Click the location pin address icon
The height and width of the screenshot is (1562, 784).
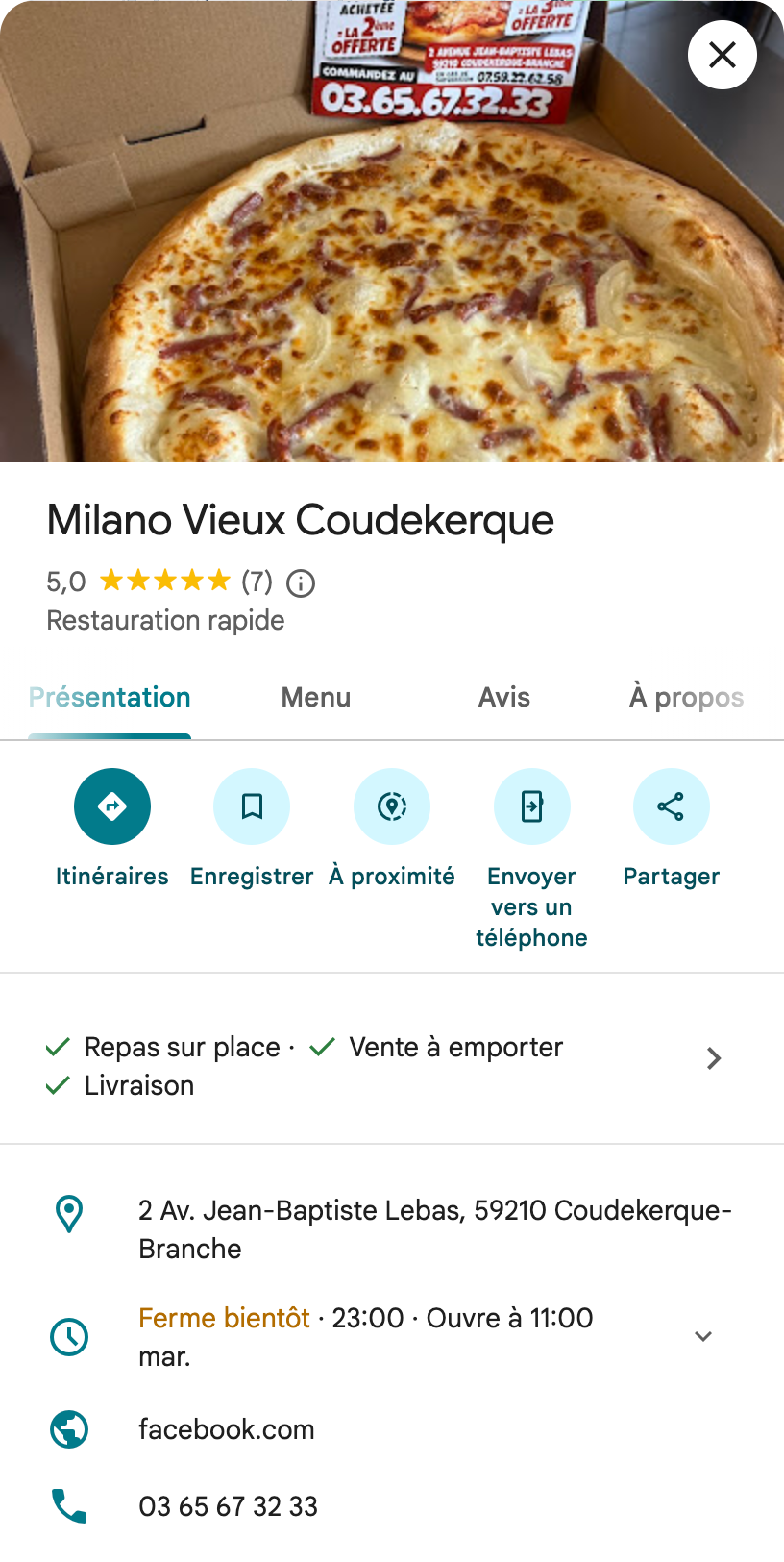click(69, 1214)
